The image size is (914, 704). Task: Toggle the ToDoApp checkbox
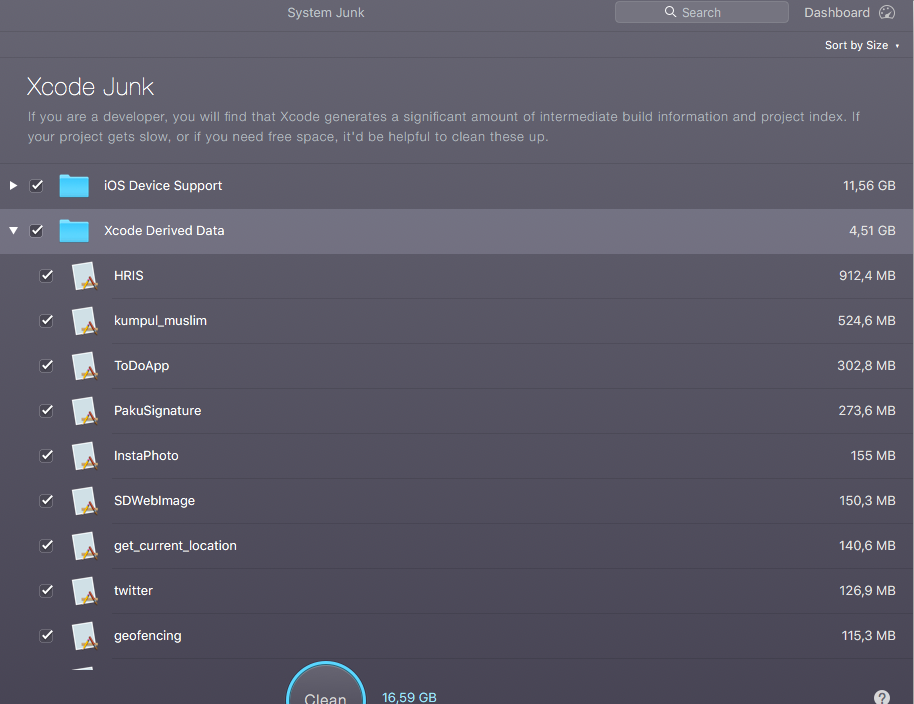pos(47,365)
